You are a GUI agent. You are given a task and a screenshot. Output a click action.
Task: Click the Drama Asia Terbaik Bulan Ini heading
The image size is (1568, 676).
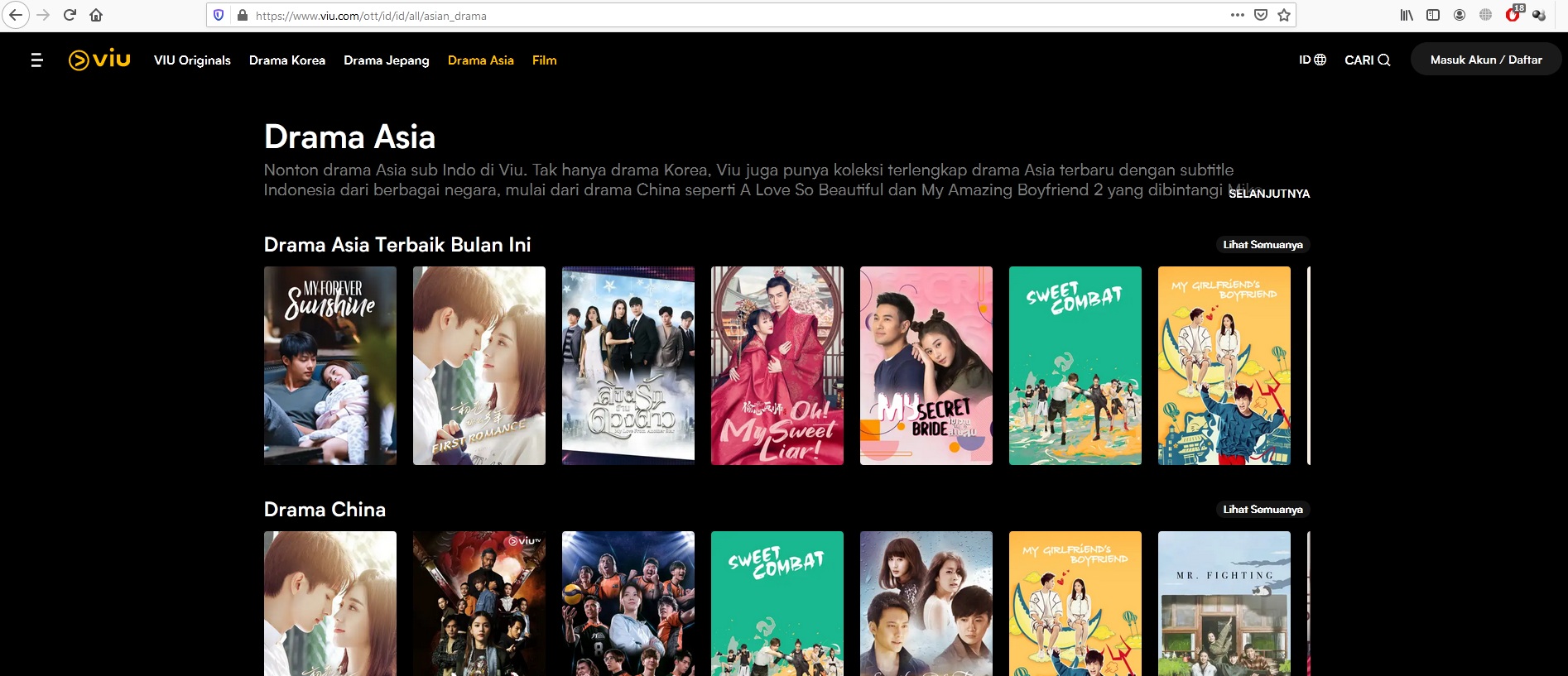pyautogui.click(x=397, y=245)
